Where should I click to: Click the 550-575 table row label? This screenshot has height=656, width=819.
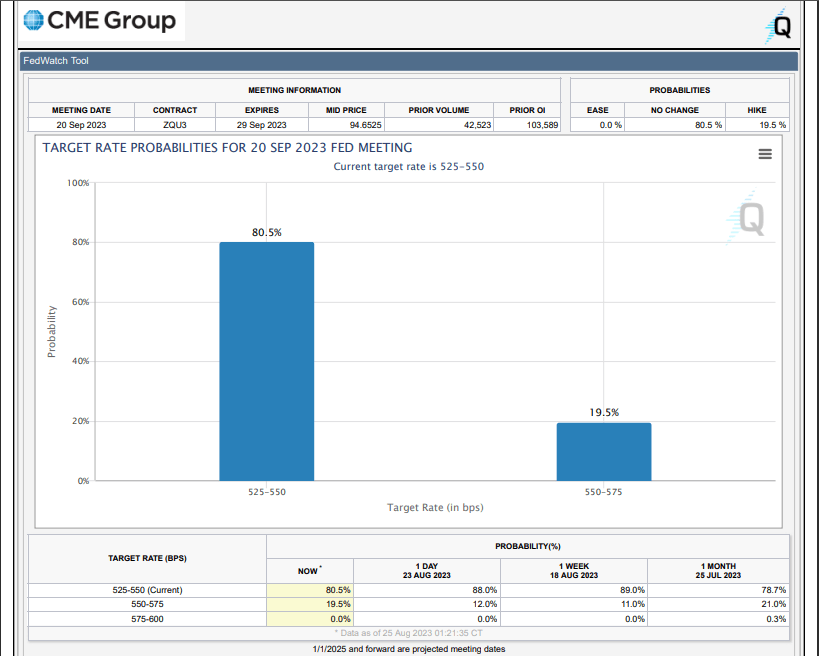coord(147,604)
